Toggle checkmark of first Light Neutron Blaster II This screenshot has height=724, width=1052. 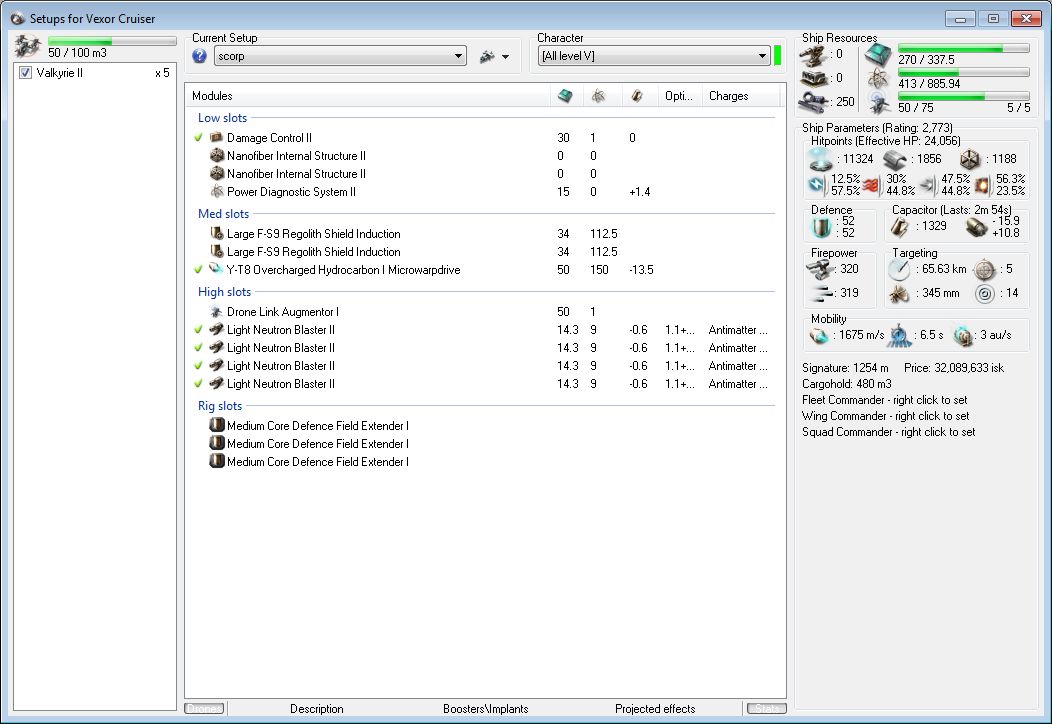pos(199,329)
